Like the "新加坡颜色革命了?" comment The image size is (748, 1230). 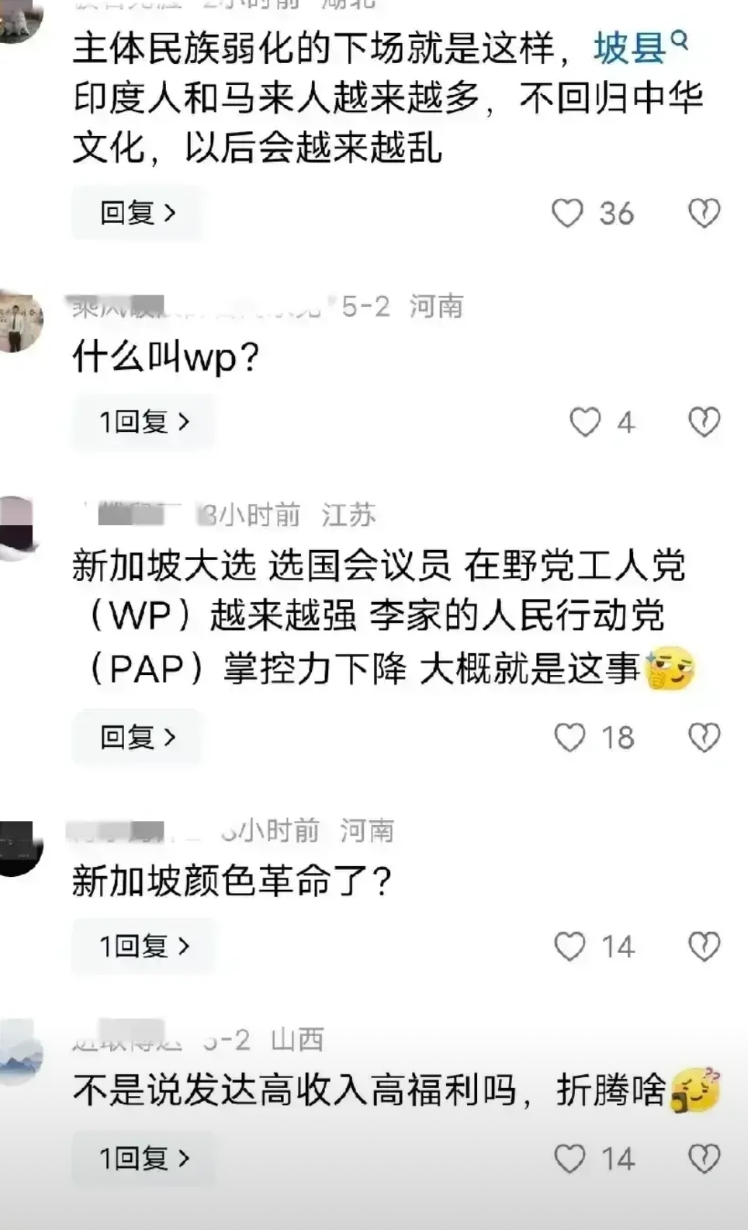(x=570, y=946)
